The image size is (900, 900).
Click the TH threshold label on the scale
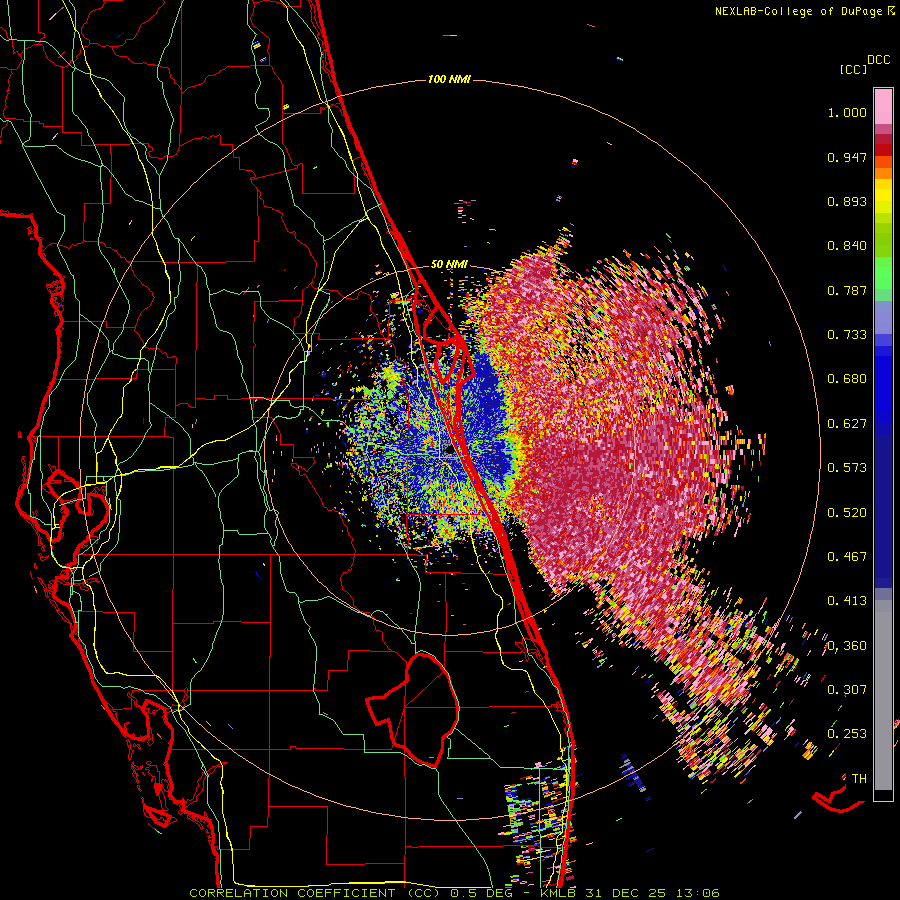click(859, 778)
